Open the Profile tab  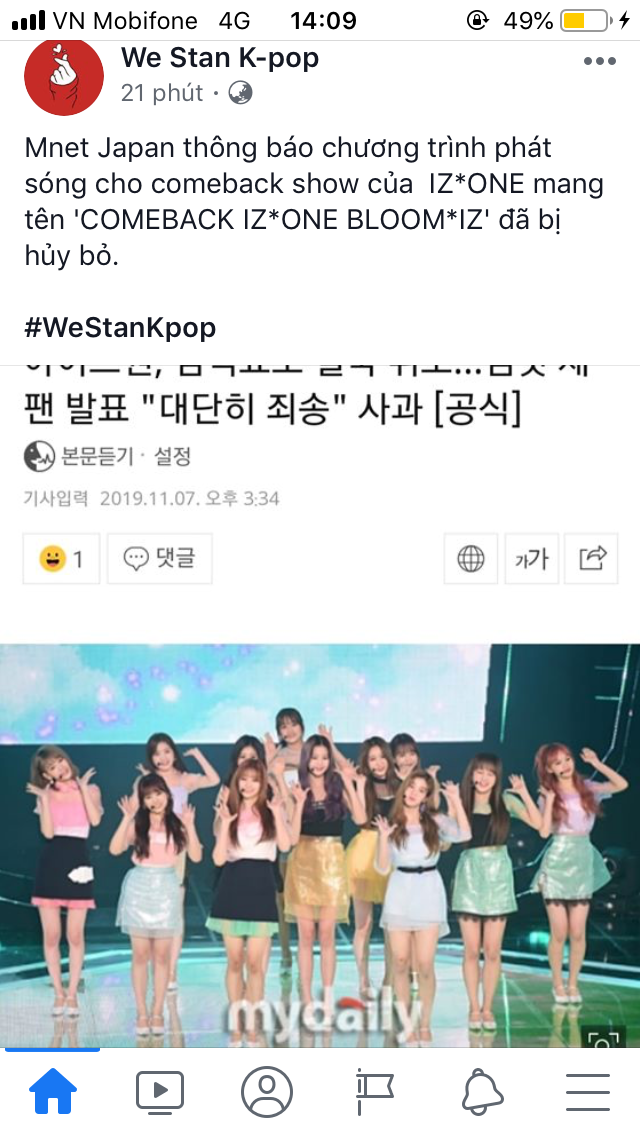[x=267, y=1092]
